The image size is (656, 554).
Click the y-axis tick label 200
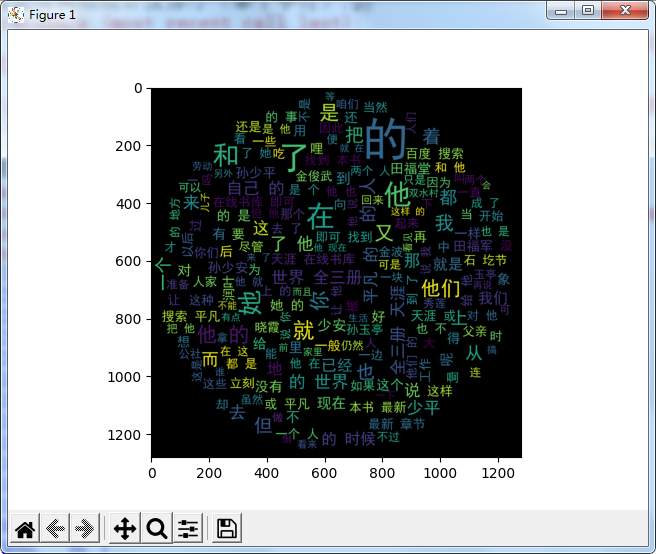128,146
